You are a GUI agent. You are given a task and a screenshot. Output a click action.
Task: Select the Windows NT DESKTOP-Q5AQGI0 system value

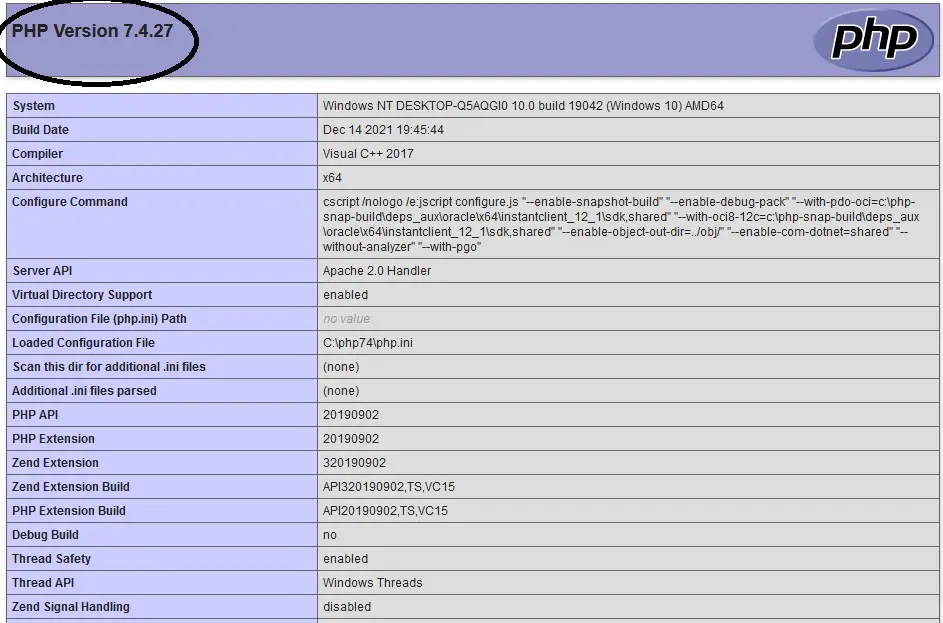[523, 106]
